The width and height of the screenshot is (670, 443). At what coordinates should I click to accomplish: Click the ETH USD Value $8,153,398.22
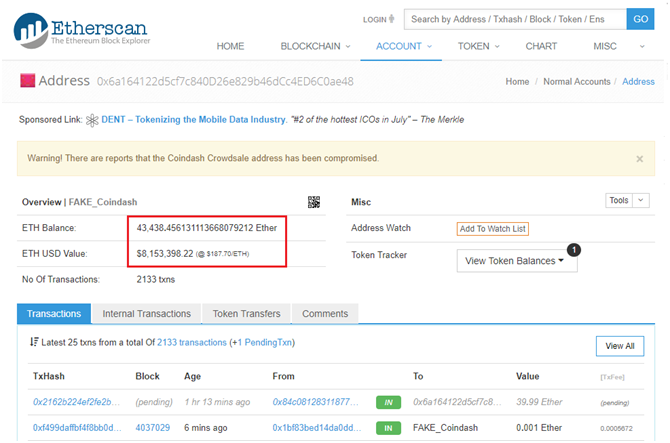(x=165, y=254)
